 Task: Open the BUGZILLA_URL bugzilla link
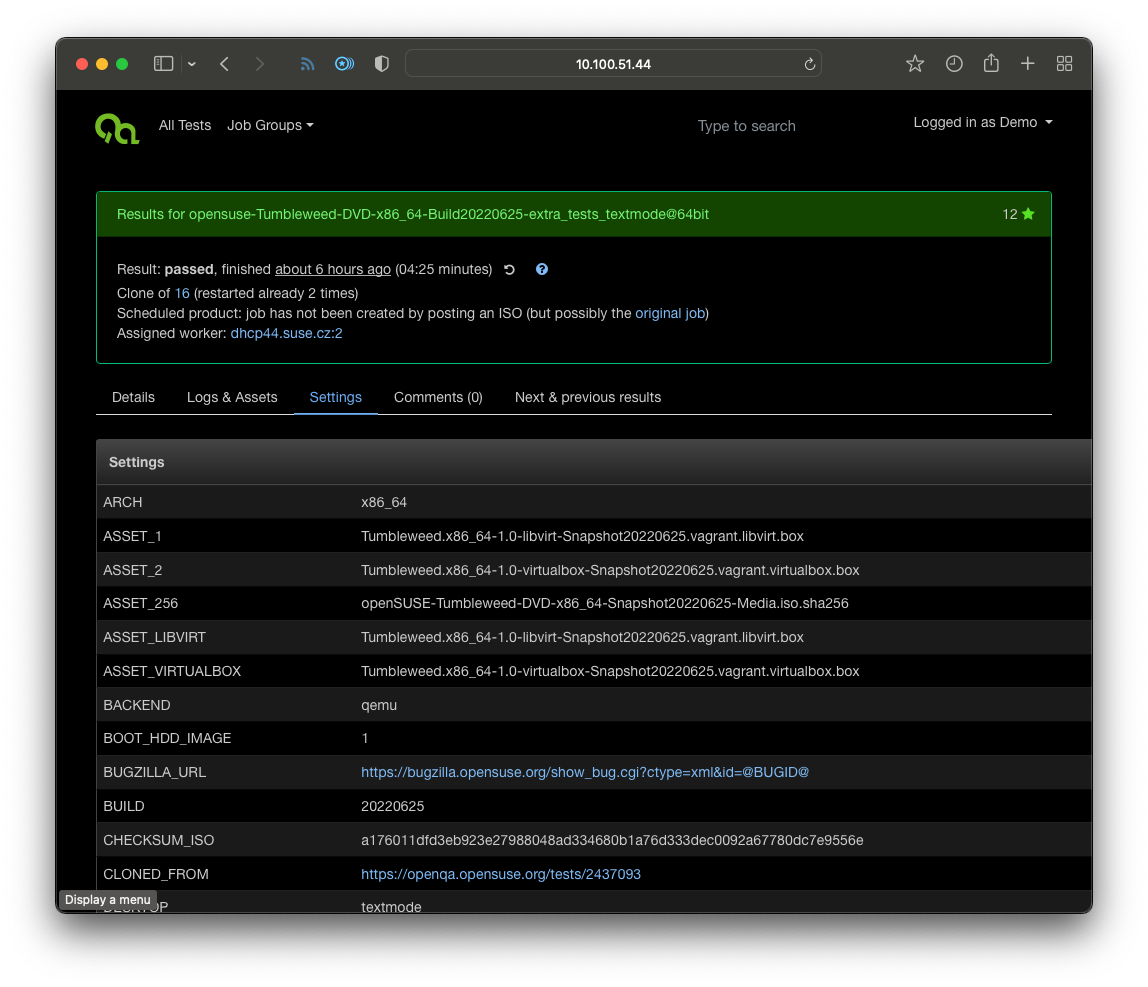[584, 772]
